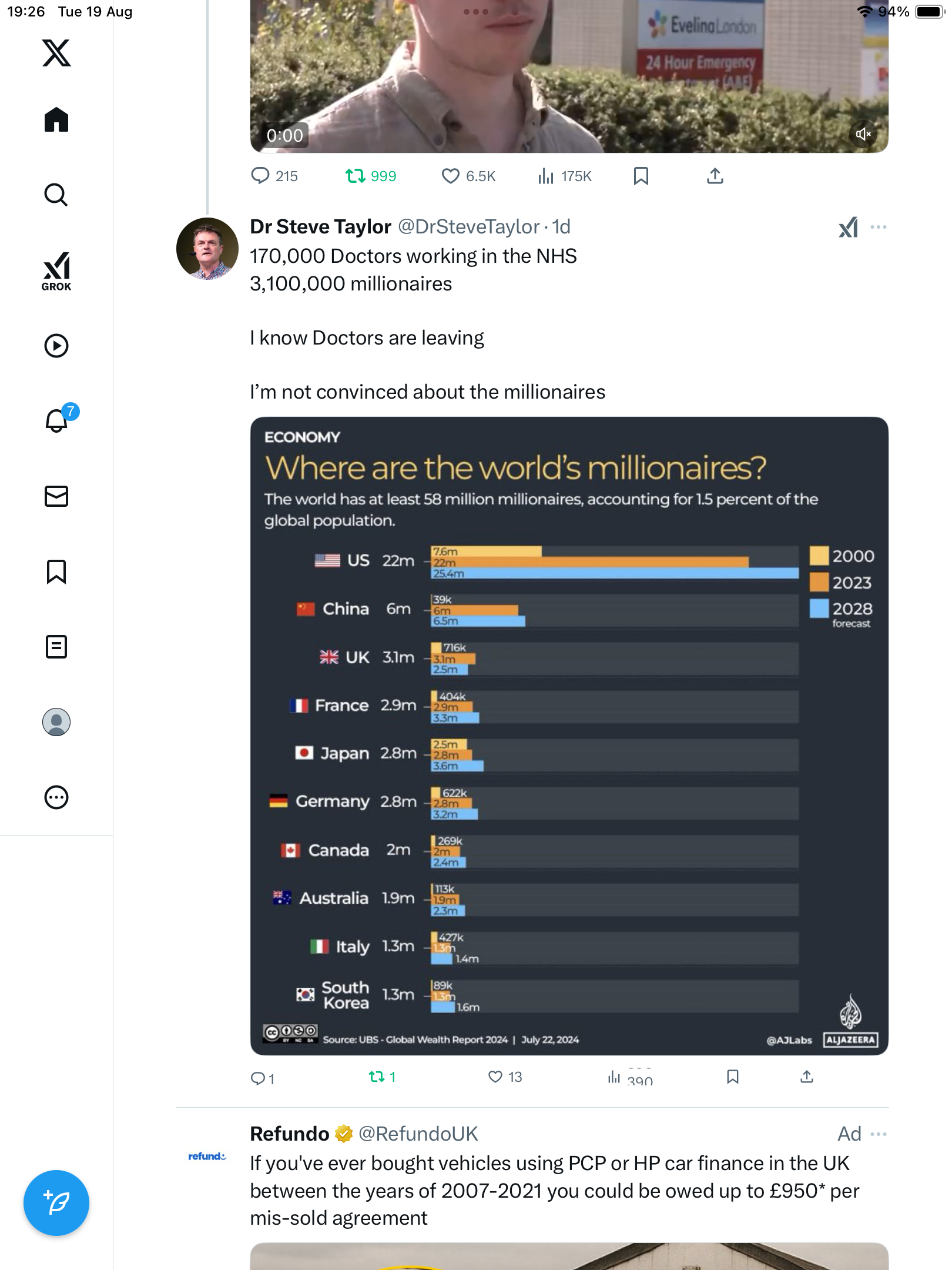Open Messages envelope in sidebar
This screenshot has height=1270, width=952.
(x=56, y=496)
